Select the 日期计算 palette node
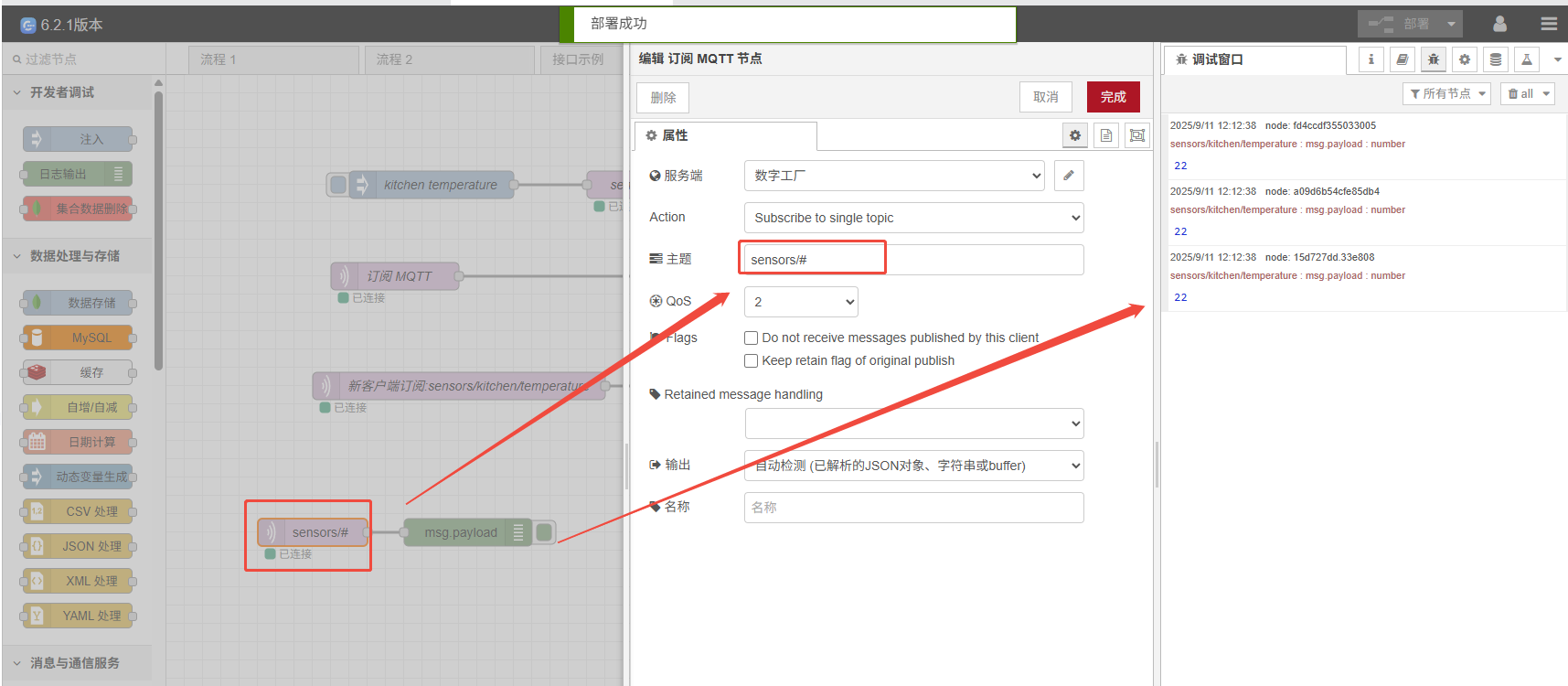The image size is (1568, 686). tap(78, 442)
